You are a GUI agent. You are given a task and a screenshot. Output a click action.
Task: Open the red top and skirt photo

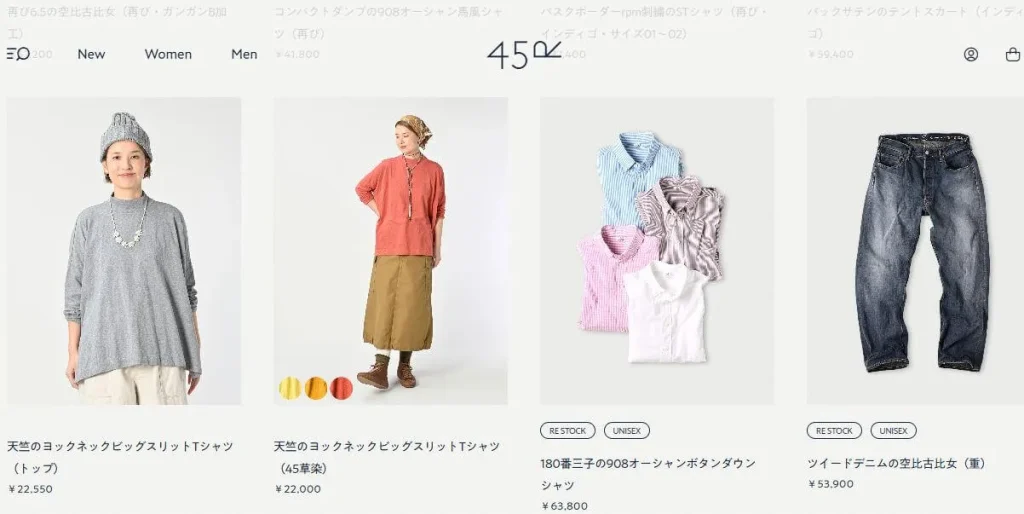(391, 251)
